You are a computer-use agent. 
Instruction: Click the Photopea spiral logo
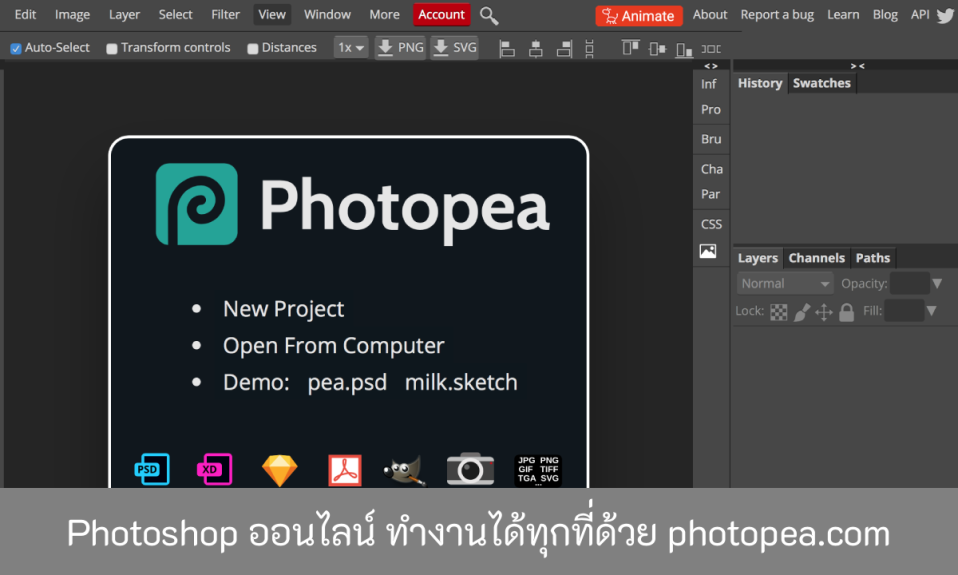point(197,204)
